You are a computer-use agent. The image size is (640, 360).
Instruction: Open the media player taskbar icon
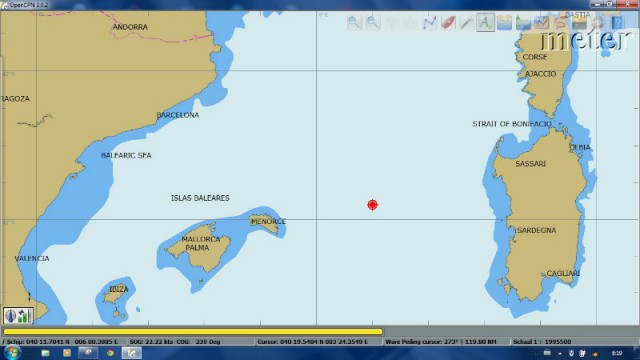tap(67, 353)
